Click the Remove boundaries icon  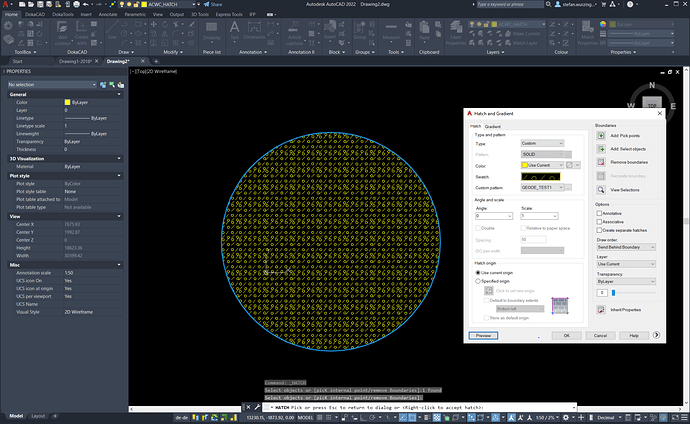click(x=600, y=161)
